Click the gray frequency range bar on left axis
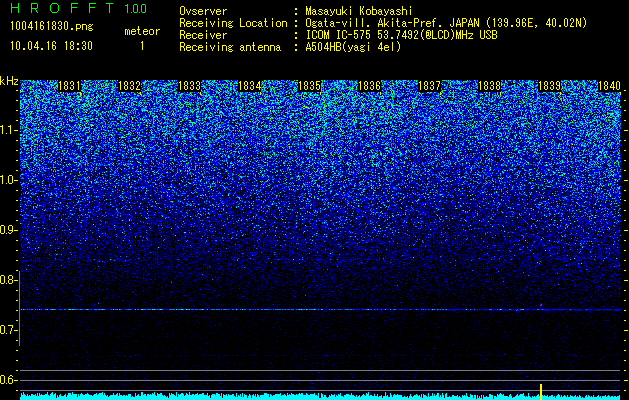This screenshot has height=400, width=629. 19,308
